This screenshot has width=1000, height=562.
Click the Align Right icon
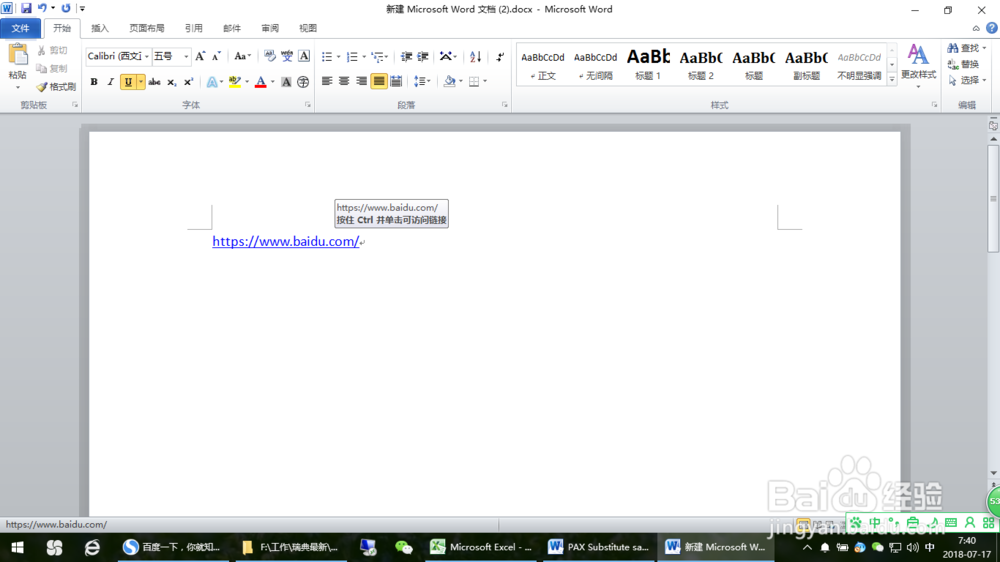[x=361, y=81]
